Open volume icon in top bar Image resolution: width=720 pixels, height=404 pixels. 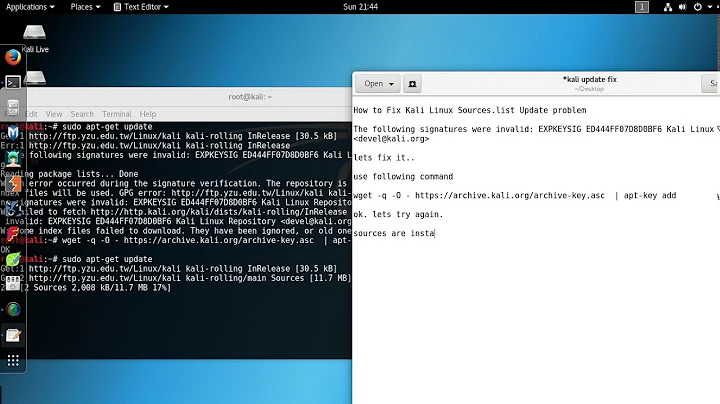click(x=683, y=7)
